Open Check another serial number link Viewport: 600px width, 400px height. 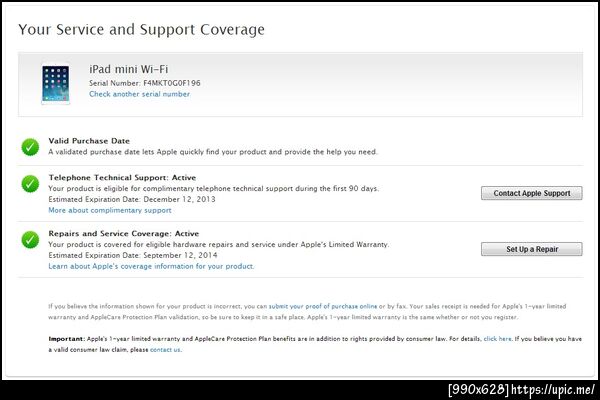(139, 94)
